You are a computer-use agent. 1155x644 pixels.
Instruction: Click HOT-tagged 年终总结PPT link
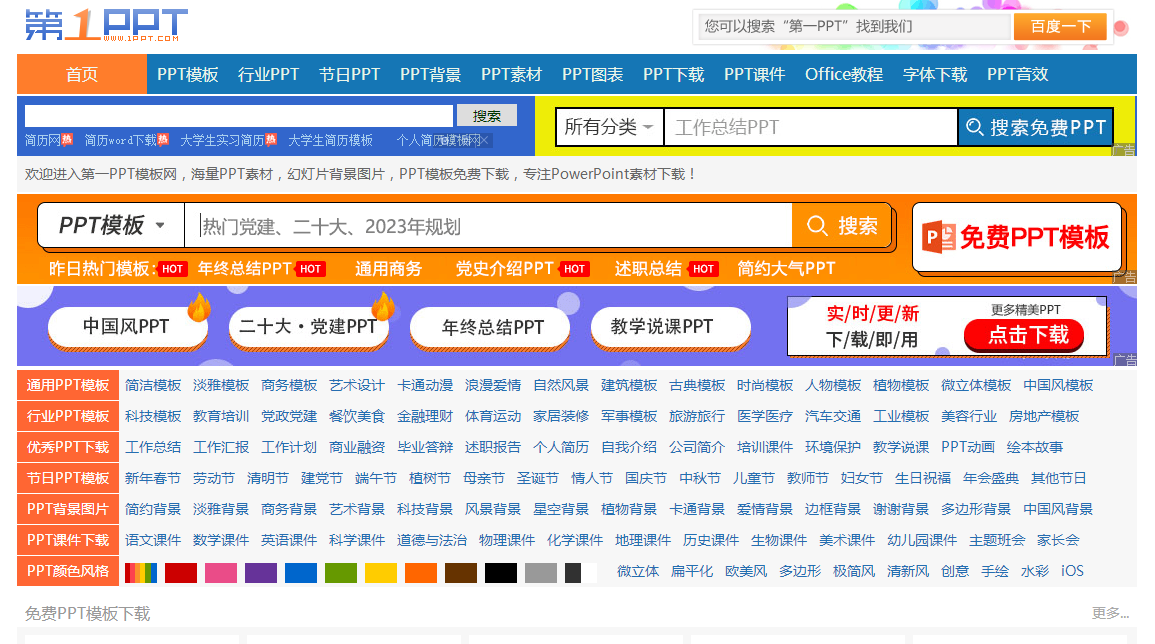[x=245, y=268]
